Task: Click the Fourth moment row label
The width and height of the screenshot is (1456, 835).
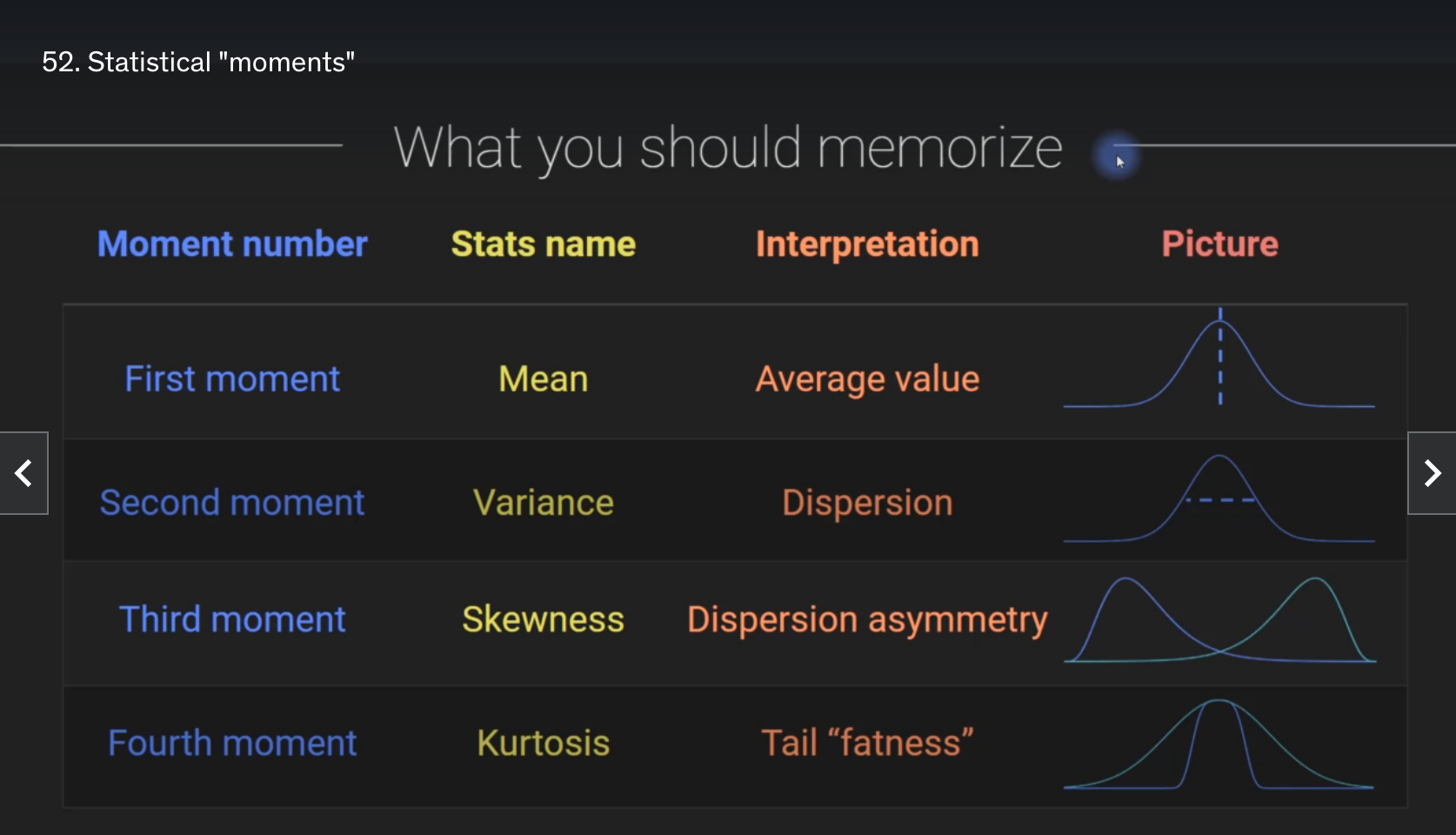Action: [x=232, y=744]
